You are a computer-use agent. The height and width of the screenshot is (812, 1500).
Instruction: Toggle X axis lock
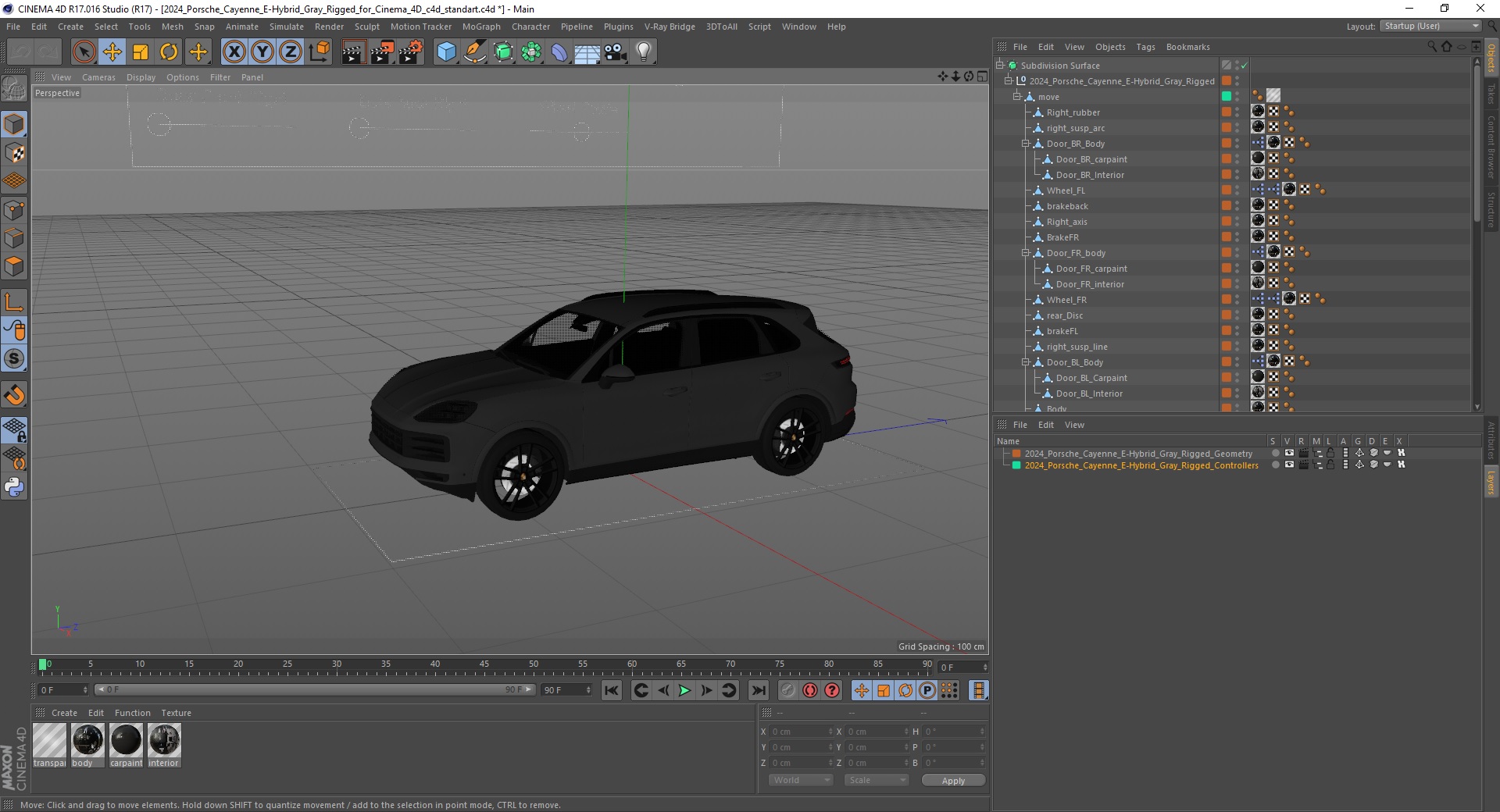pyautogui.click(x=234, y=52)
